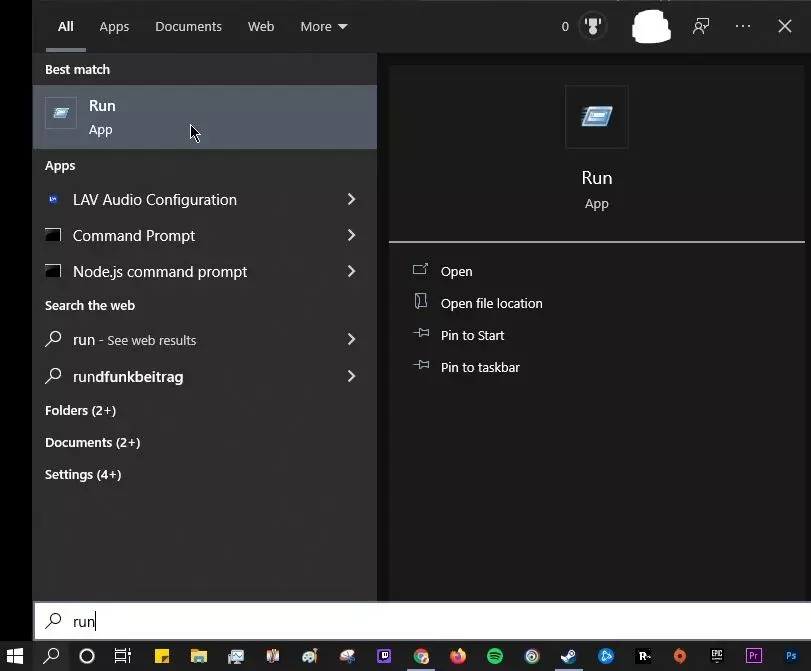Open the feedback person icon
The height and width of the screenshot is (671, 811).
coord(701,26)
